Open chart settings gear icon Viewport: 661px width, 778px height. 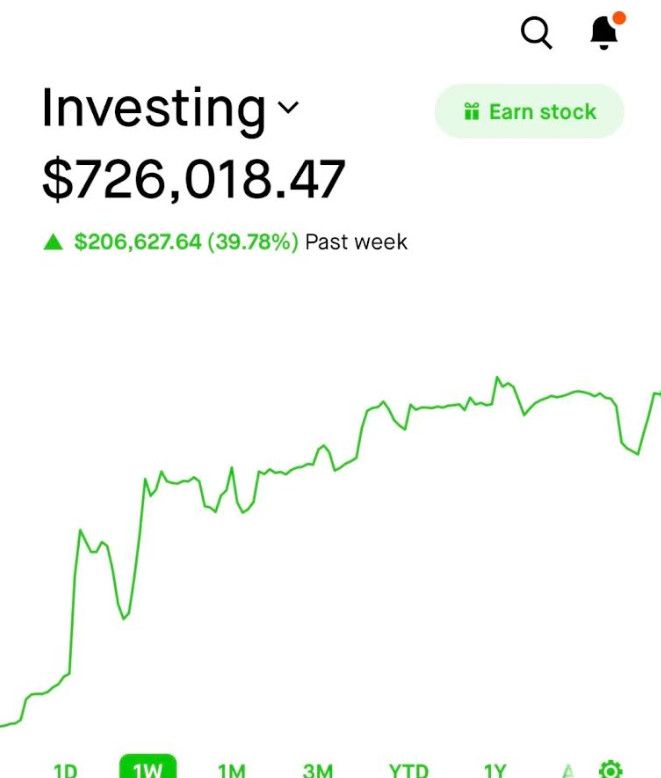click(x=610, y=769)
